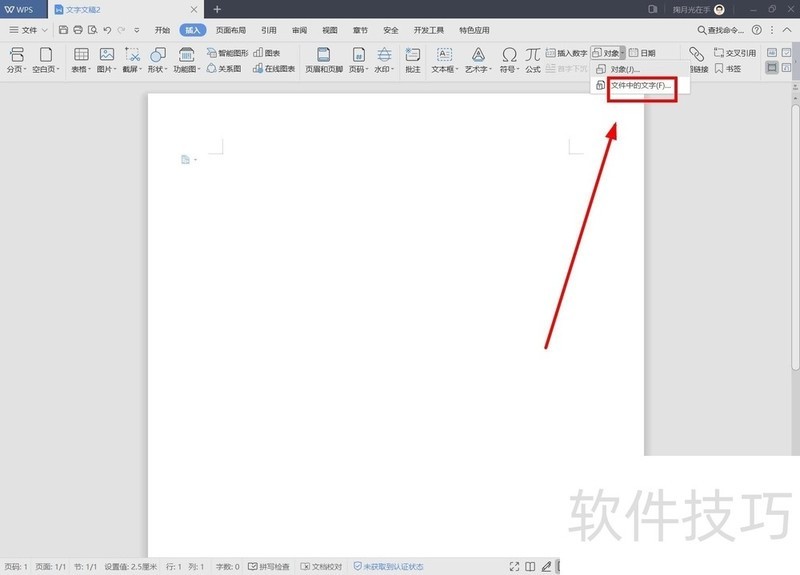Viewport: 800px width, 575px height.
Task: Insert word art (艺术字)
Action: click(478, 60)
